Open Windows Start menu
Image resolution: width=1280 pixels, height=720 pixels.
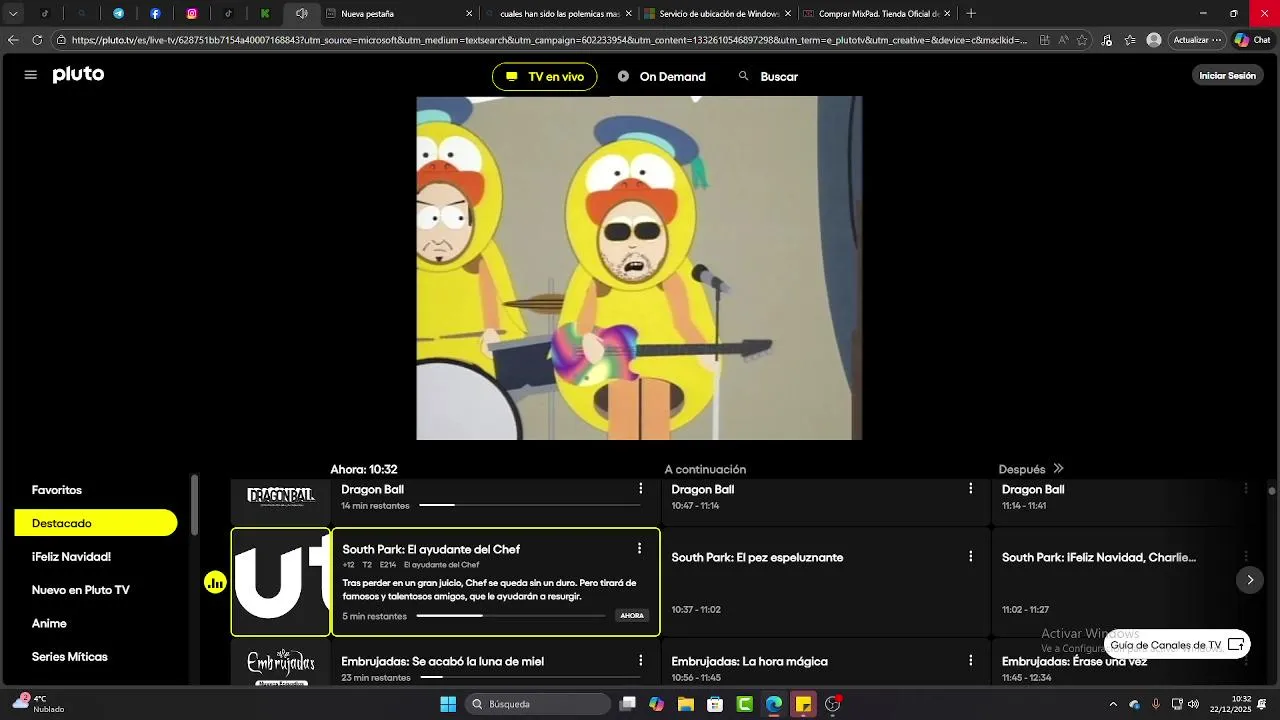point(448,704)
